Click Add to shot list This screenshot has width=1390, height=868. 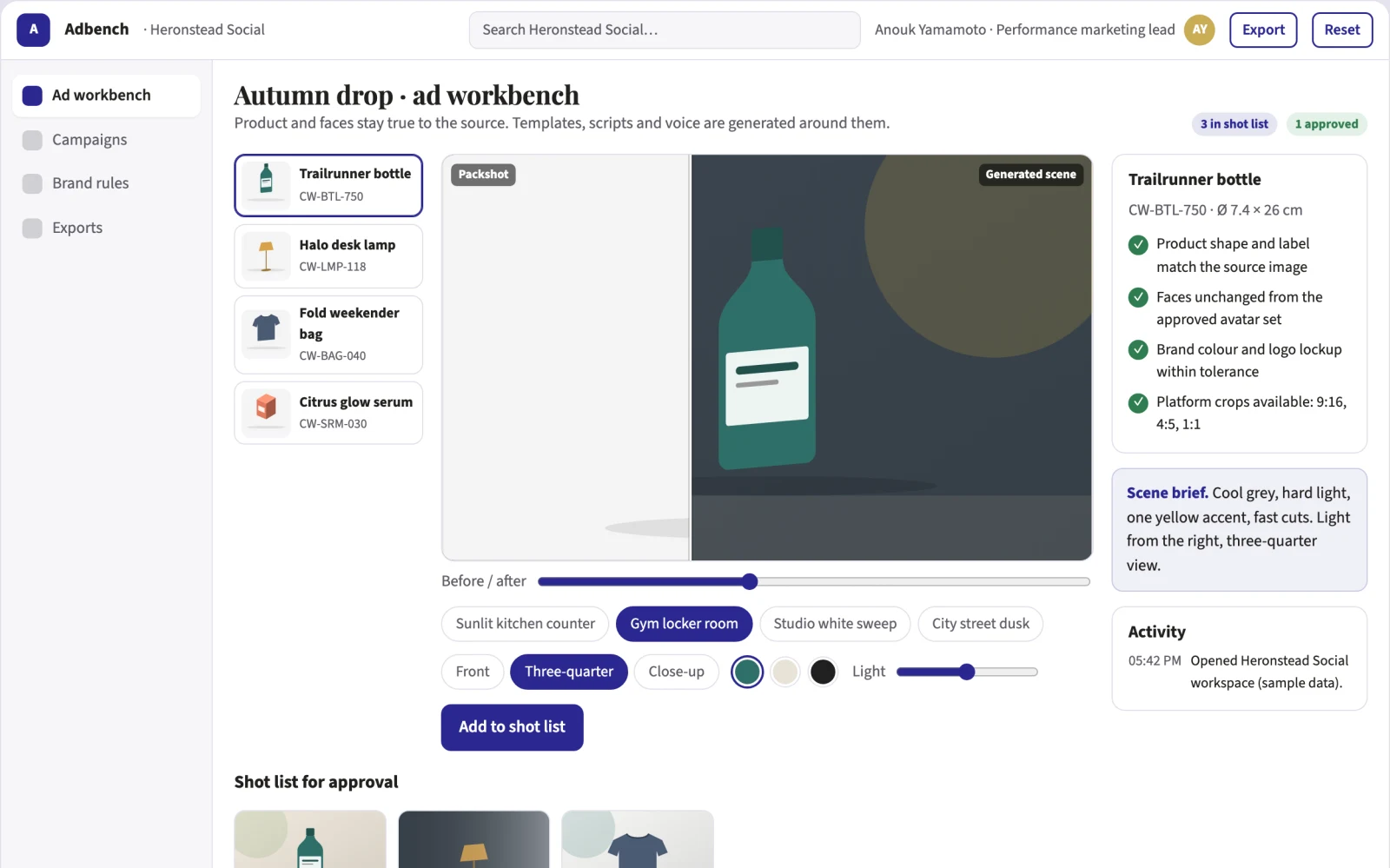pyautogui.click(x=512, y=727)
